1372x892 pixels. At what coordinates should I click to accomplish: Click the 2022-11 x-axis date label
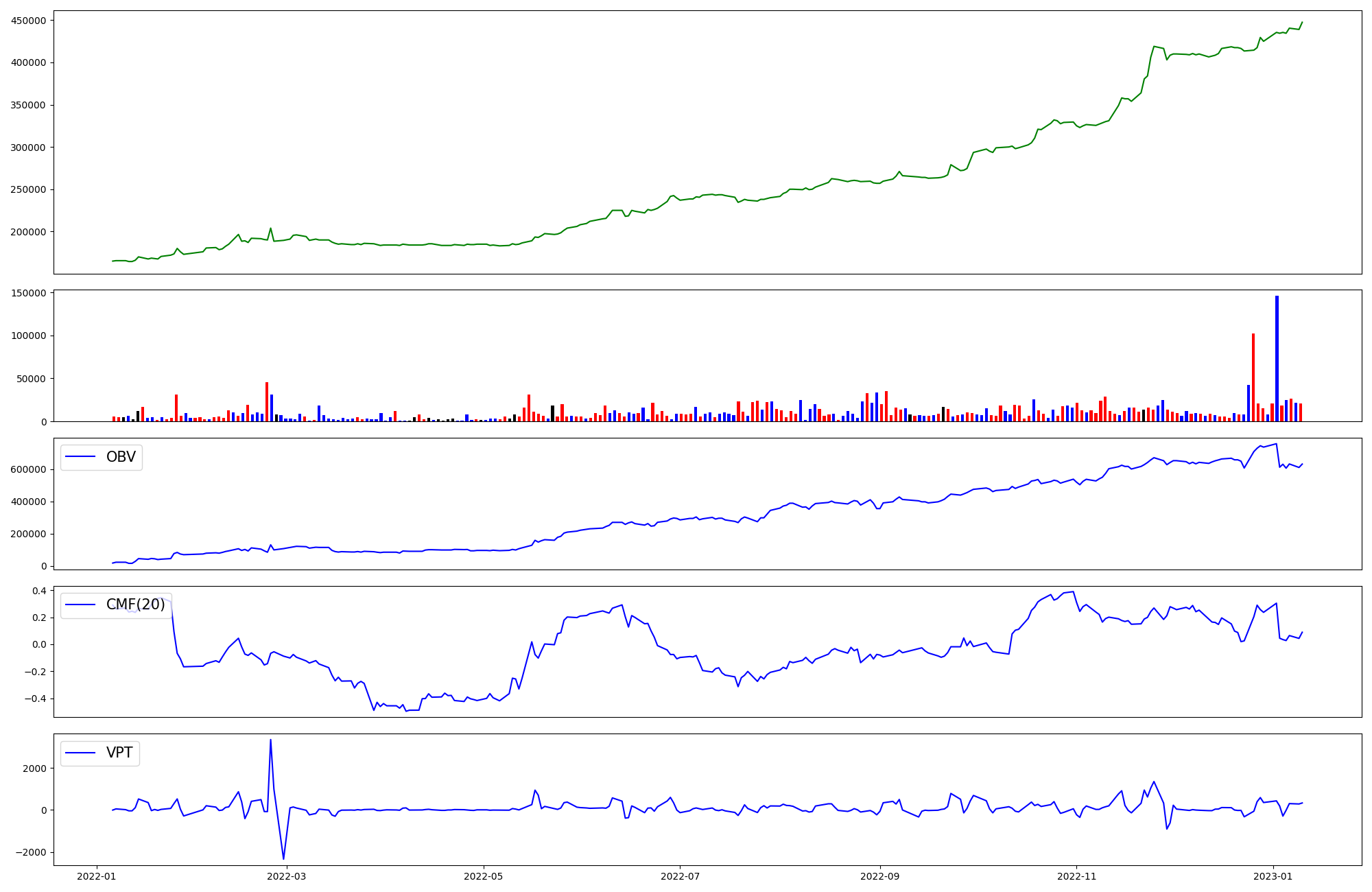[x=1076, y=876]
